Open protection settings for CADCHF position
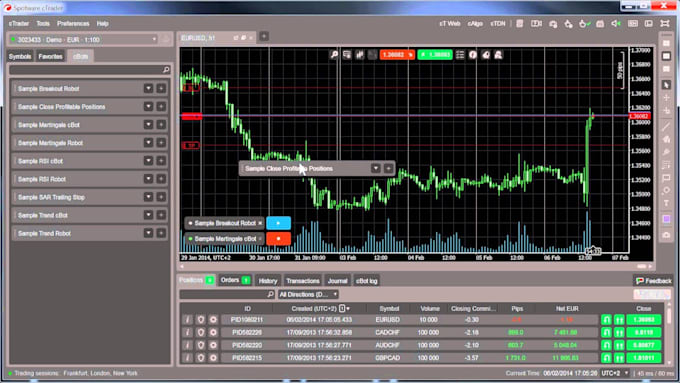 point(200,333)
